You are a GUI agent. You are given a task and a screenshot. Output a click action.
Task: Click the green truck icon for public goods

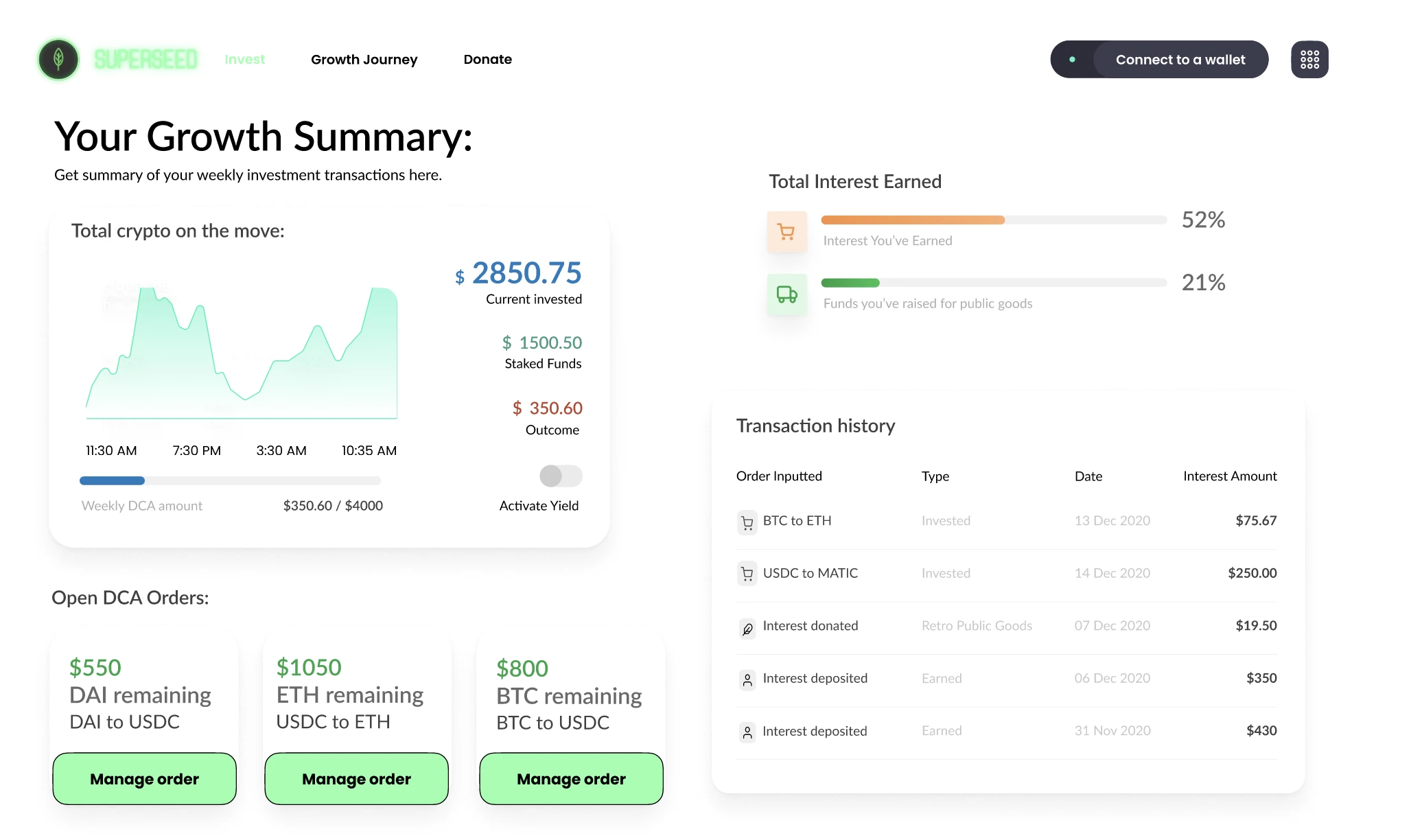tap(786, 294)
